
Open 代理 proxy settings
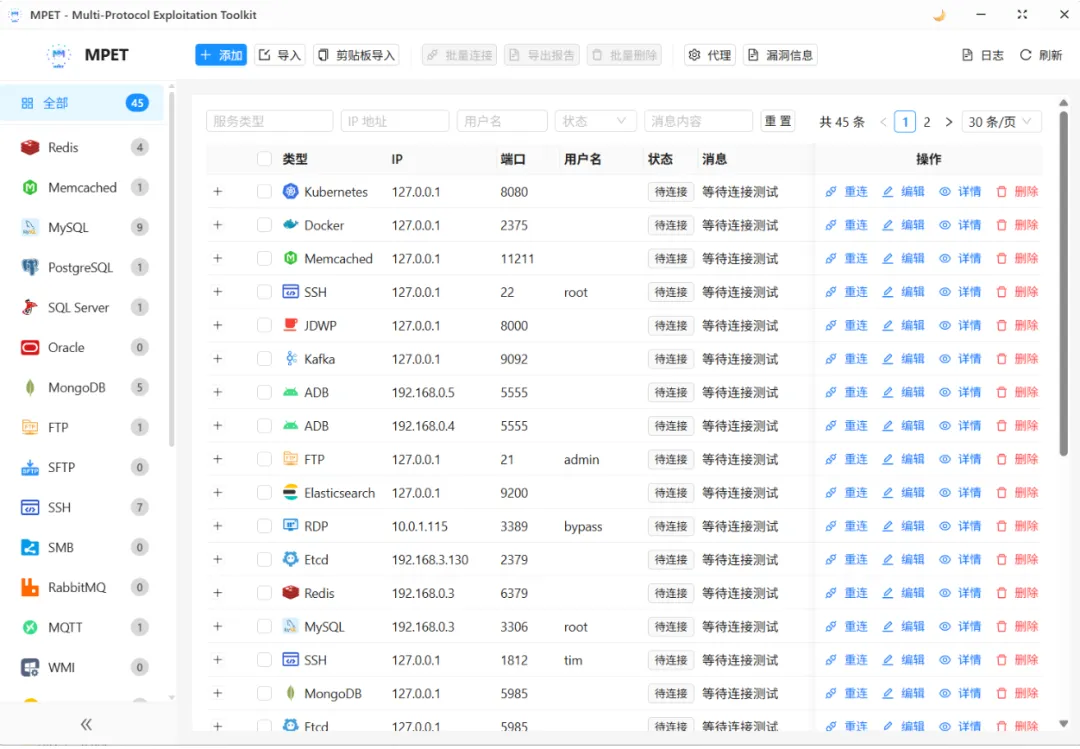(x=710, y=55)
